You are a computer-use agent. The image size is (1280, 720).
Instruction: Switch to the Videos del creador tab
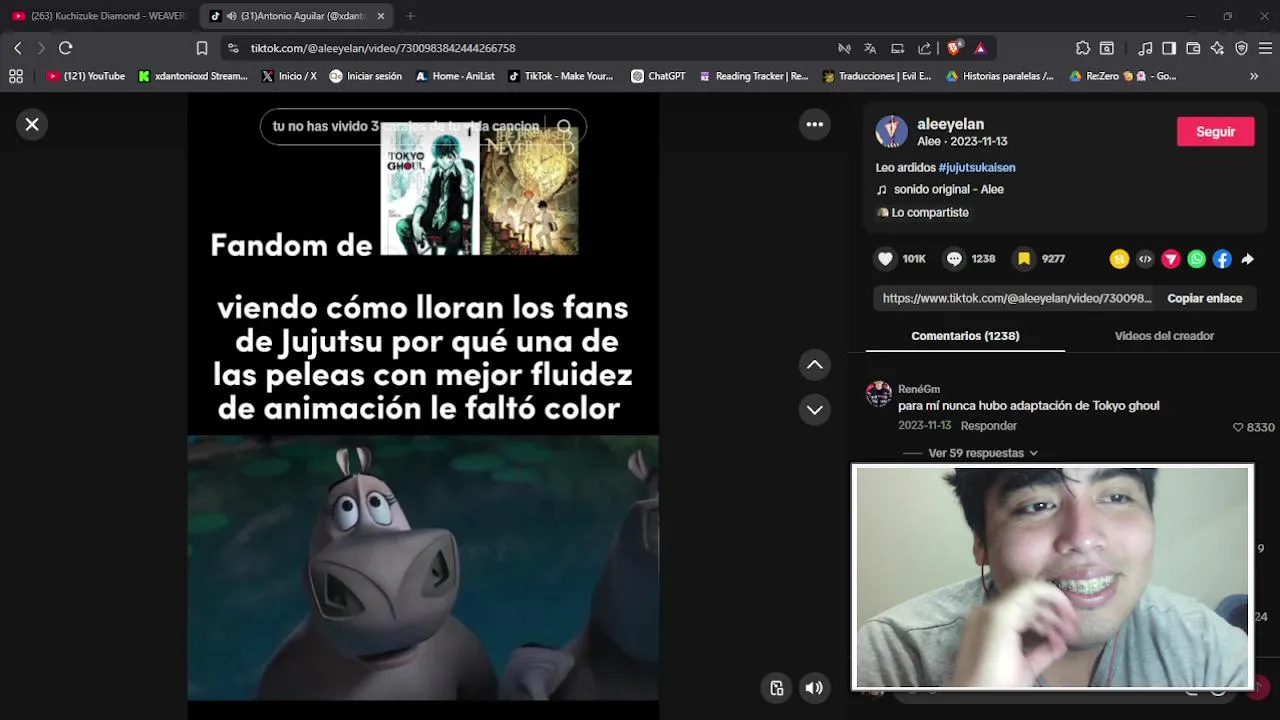(x=1164, y=336)
